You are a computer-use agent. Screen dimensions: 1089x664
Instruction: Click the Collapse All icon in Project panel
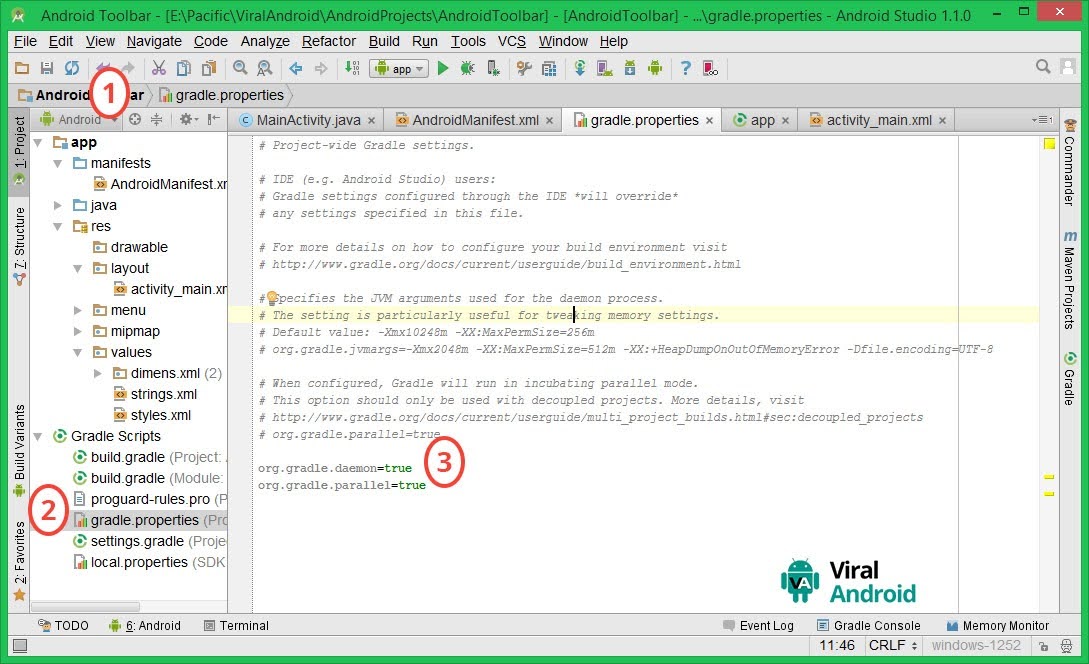point(157,119)
